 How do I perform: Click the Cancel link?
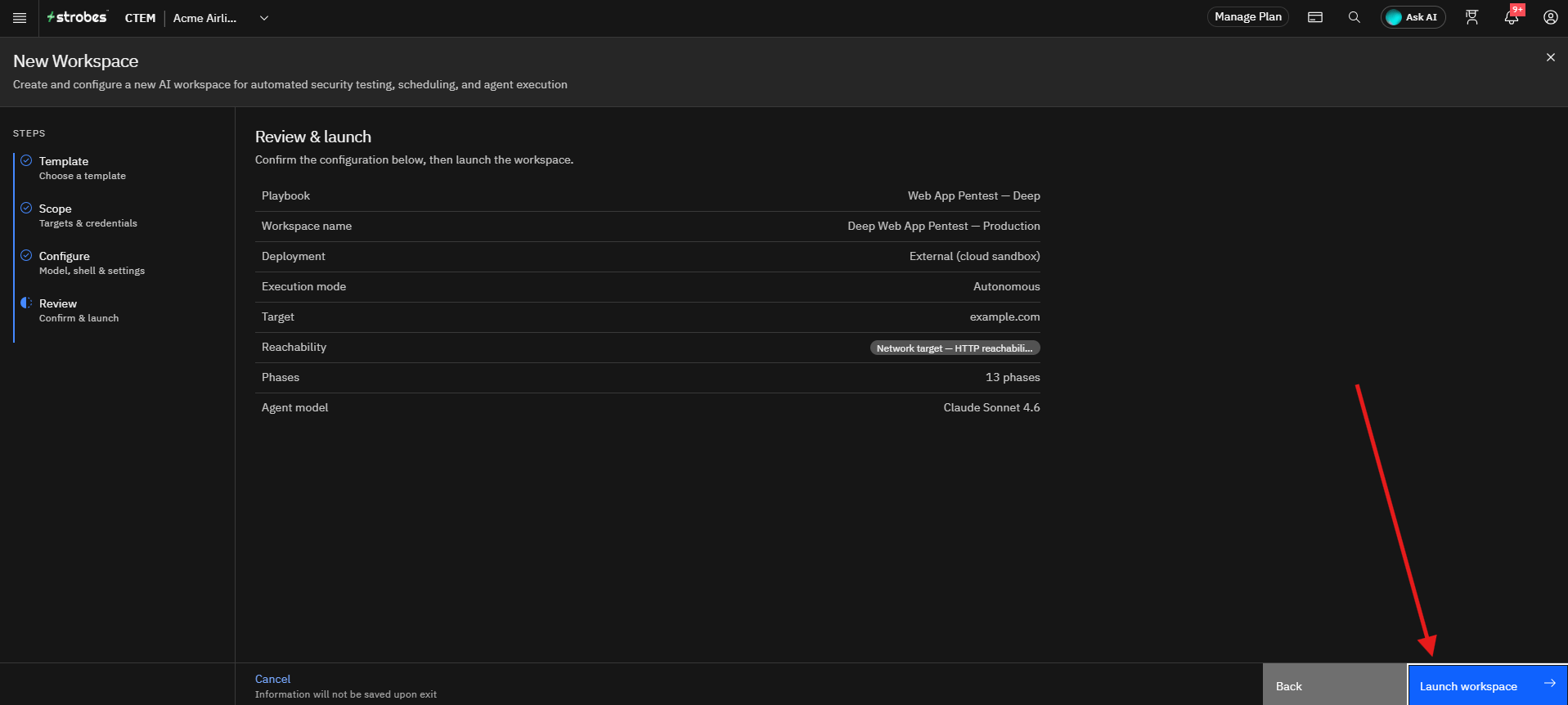(272, 679)
